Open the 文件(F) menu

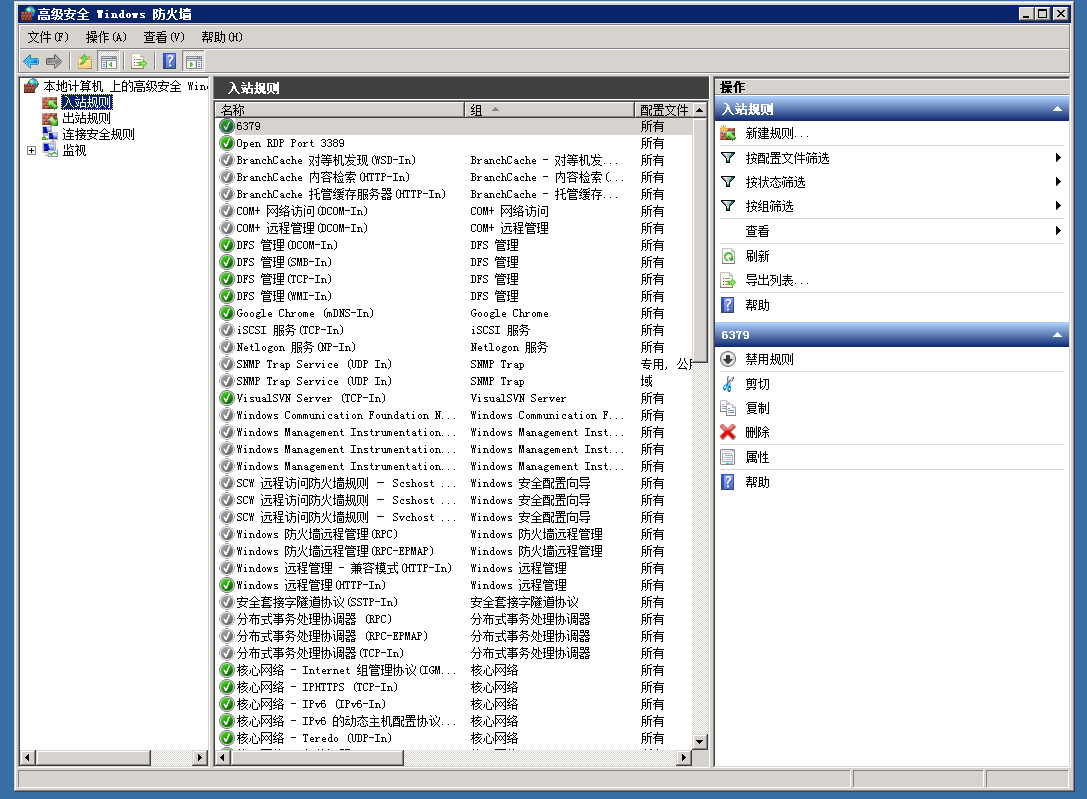(x=48, y=37)
